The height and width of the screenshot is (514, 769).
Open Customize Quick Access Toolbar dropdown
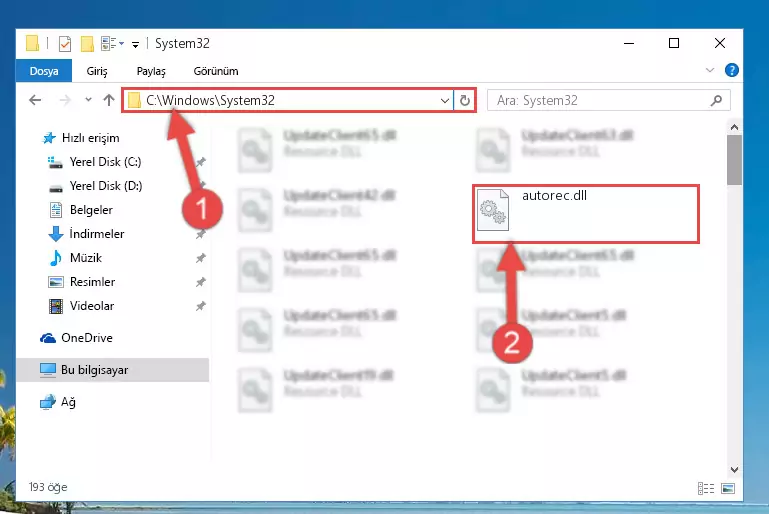tap(135, 45)
